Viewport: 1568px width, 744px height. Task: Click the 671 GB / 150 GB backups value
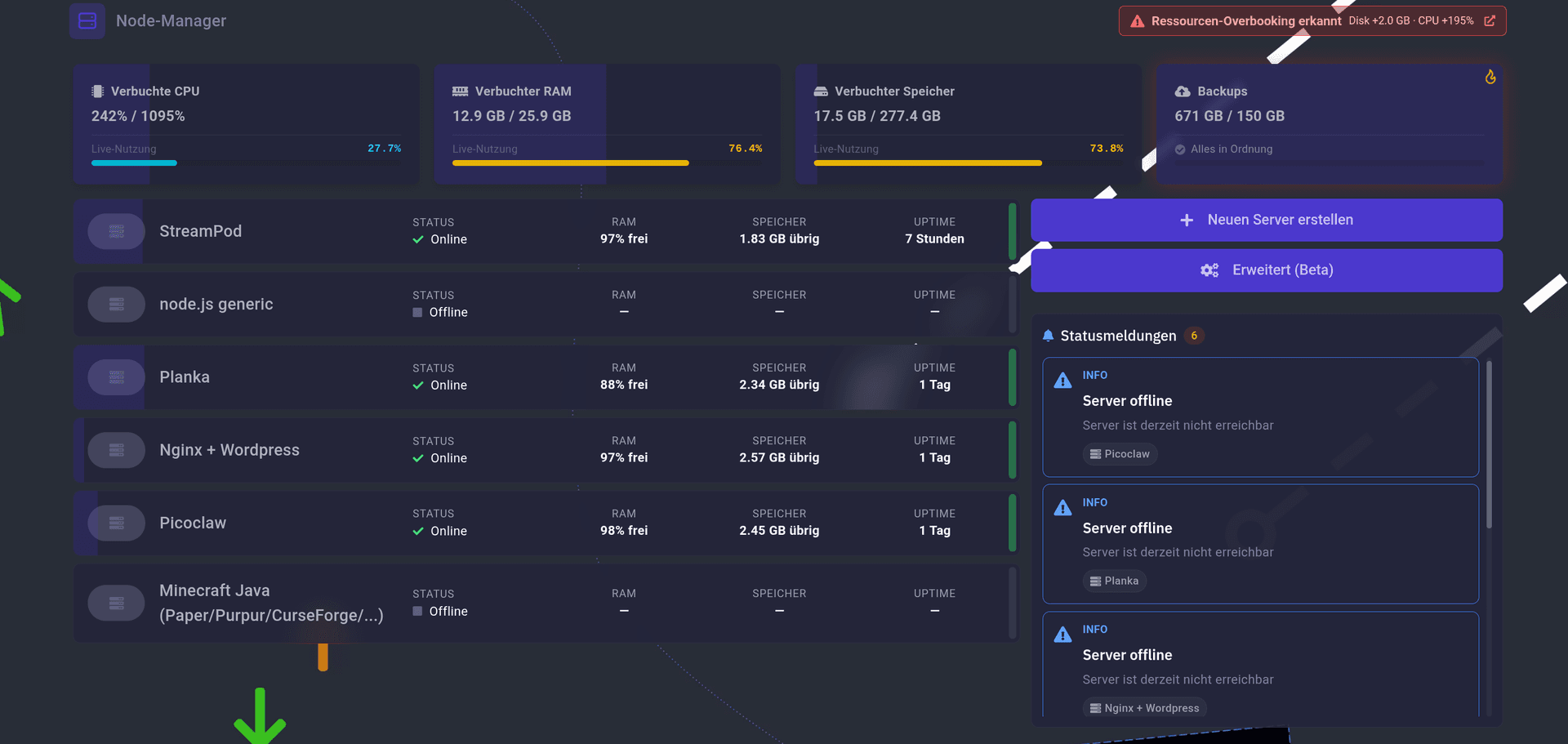tap(1230, 116)
